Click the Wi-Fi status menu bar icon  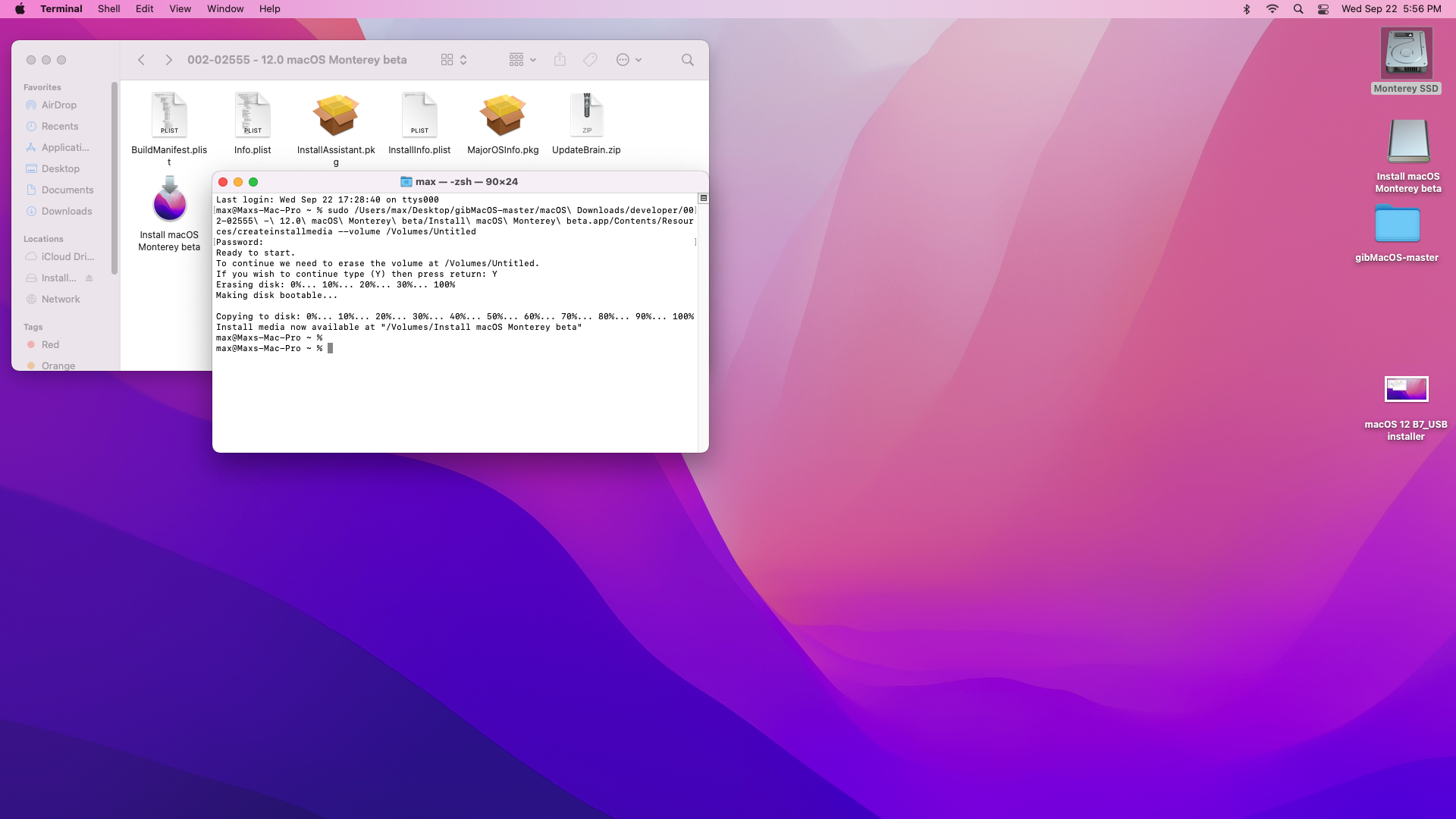pos(1272,9)
